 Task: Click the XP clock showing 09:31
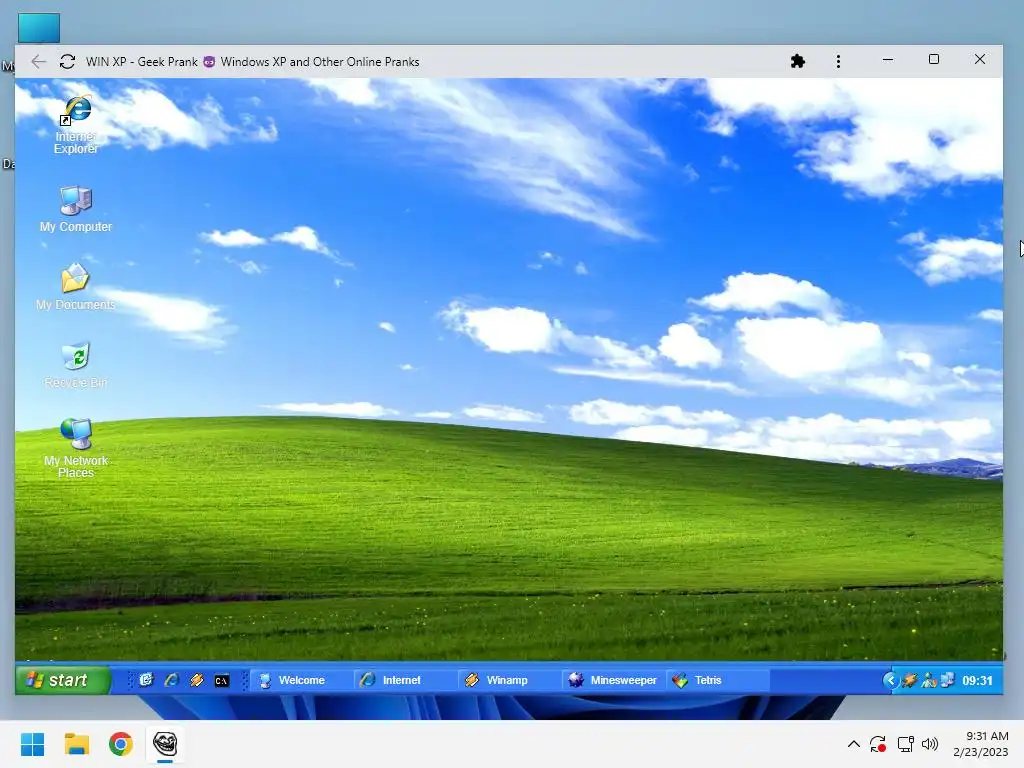click(x=977, y=680)
